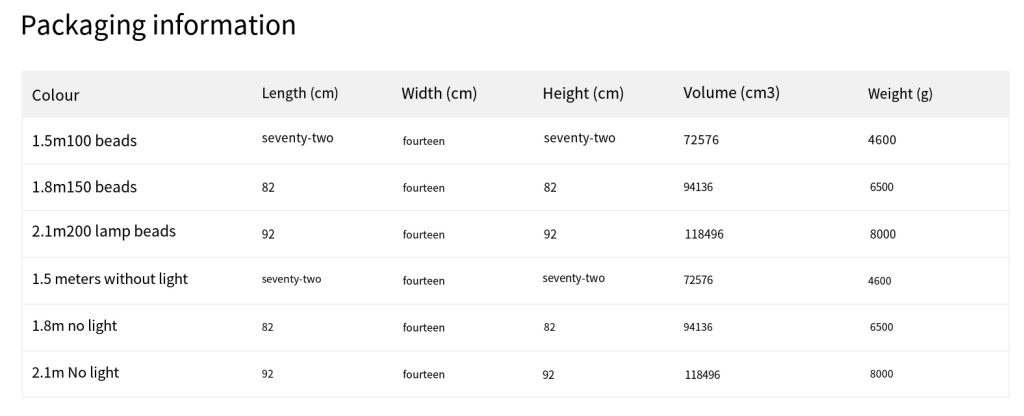Select weight 6500 in the 1.8m150 beads row
Viewport: 1024px width, 416px height.
point(882,187)
